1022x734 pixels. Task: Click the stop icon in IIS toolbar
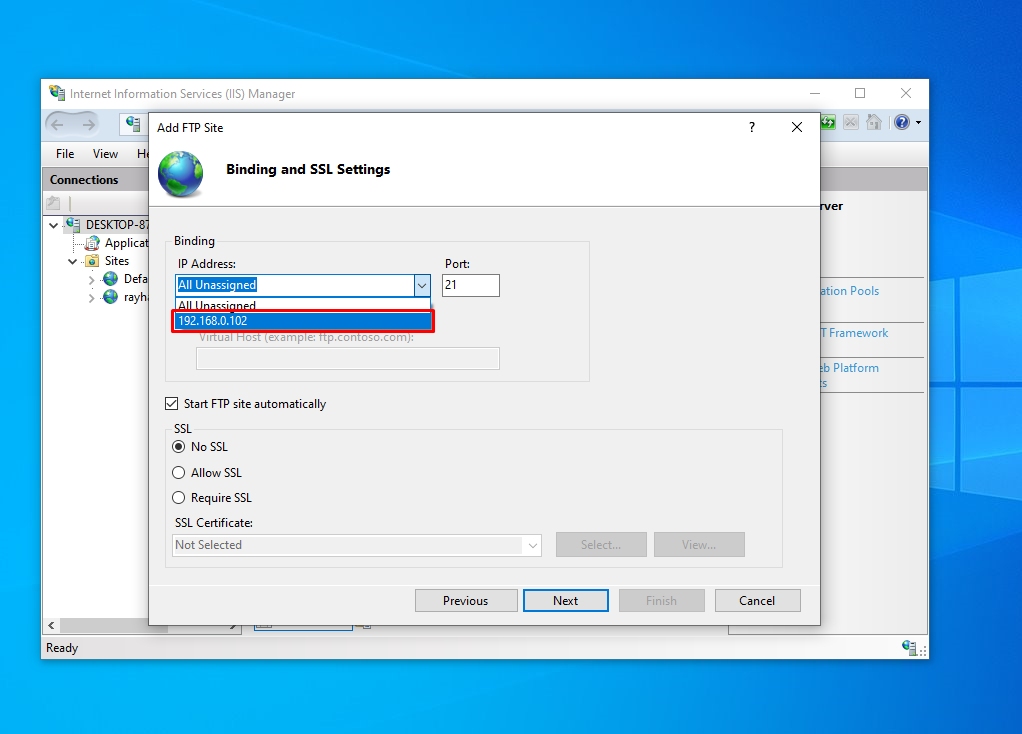pos(851,123)
